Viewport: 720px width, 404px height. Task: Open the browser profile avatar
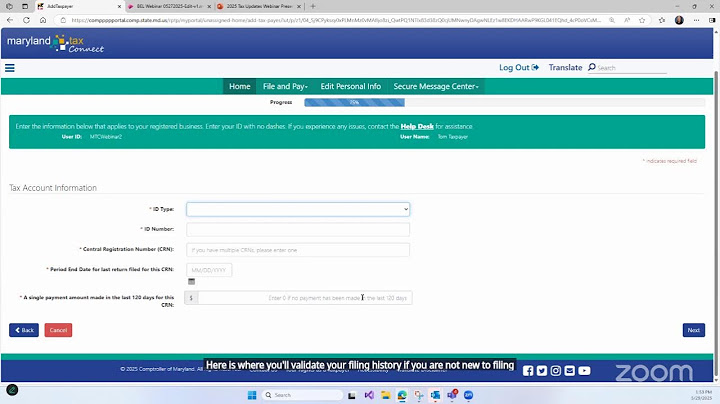click(679, 20)
